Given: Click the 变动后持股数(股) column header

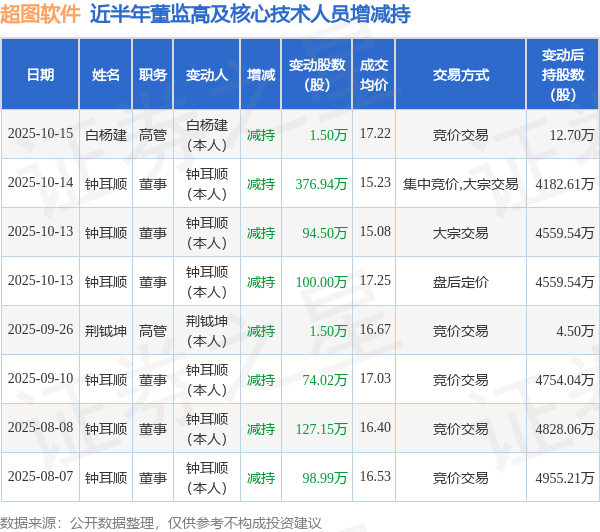Looking at the screenshot, I should 563,75.
